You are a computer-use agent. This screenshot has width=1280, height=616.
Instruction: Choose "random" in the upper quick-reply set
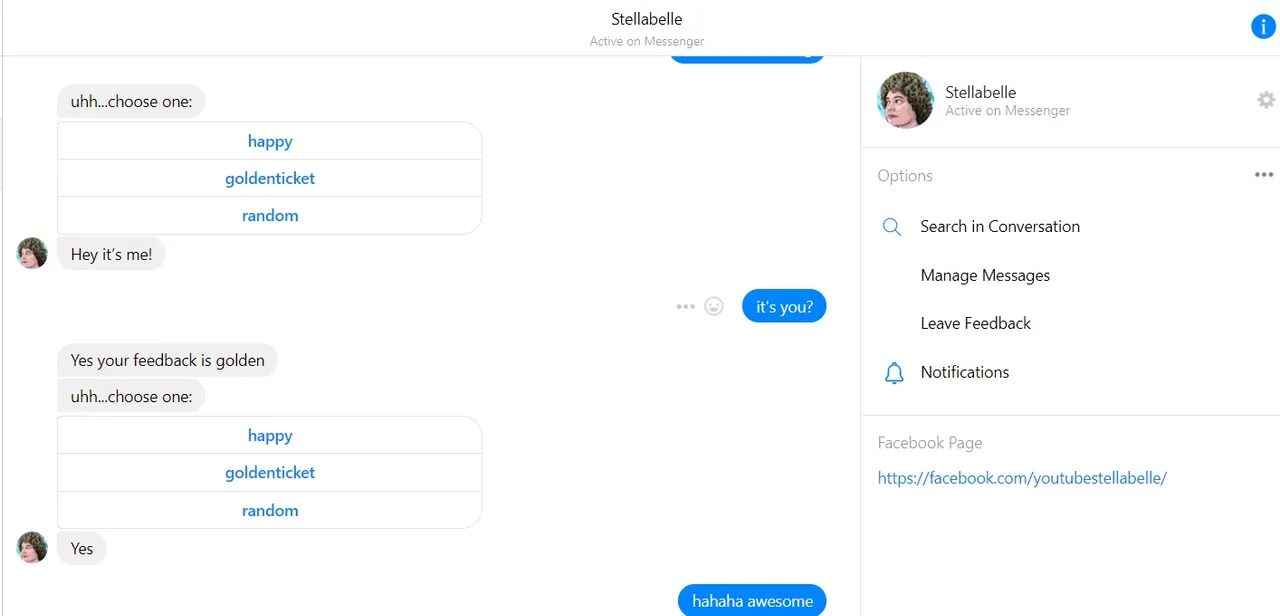coord(270,215)
